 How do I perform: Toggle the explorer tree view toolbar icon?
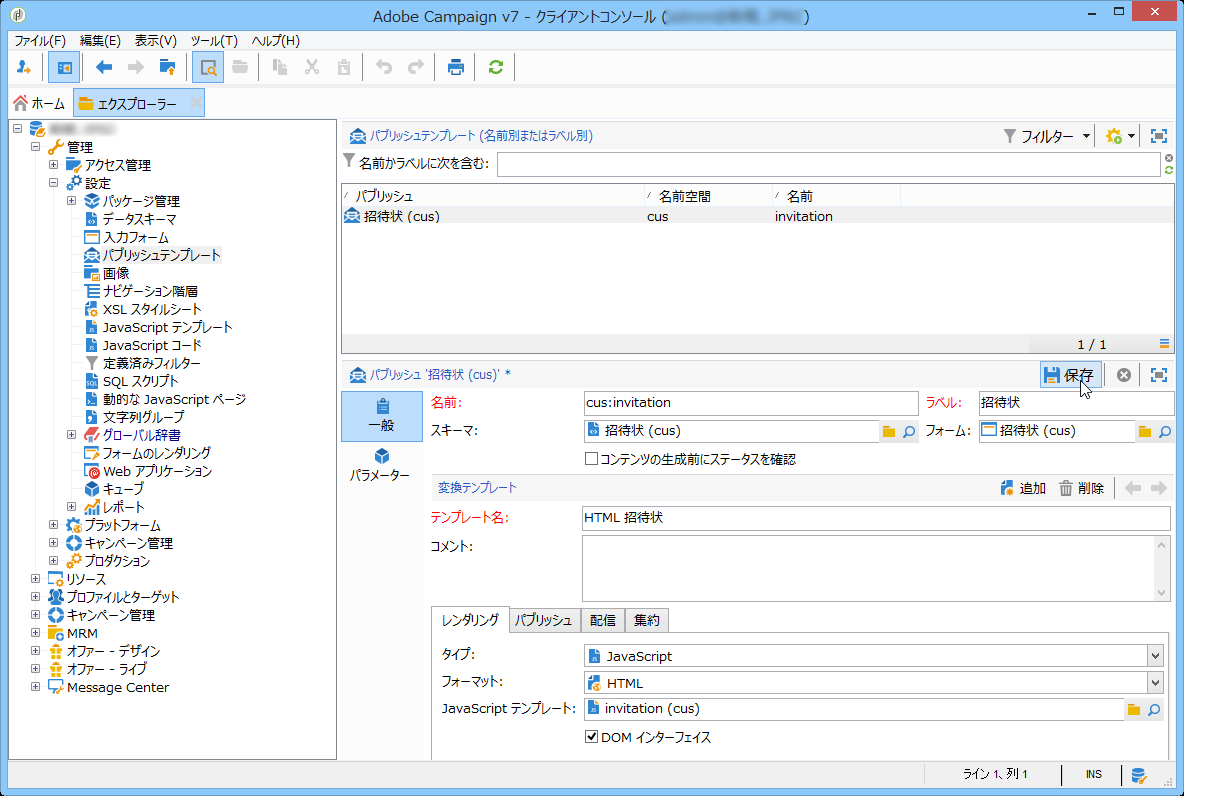64,67
